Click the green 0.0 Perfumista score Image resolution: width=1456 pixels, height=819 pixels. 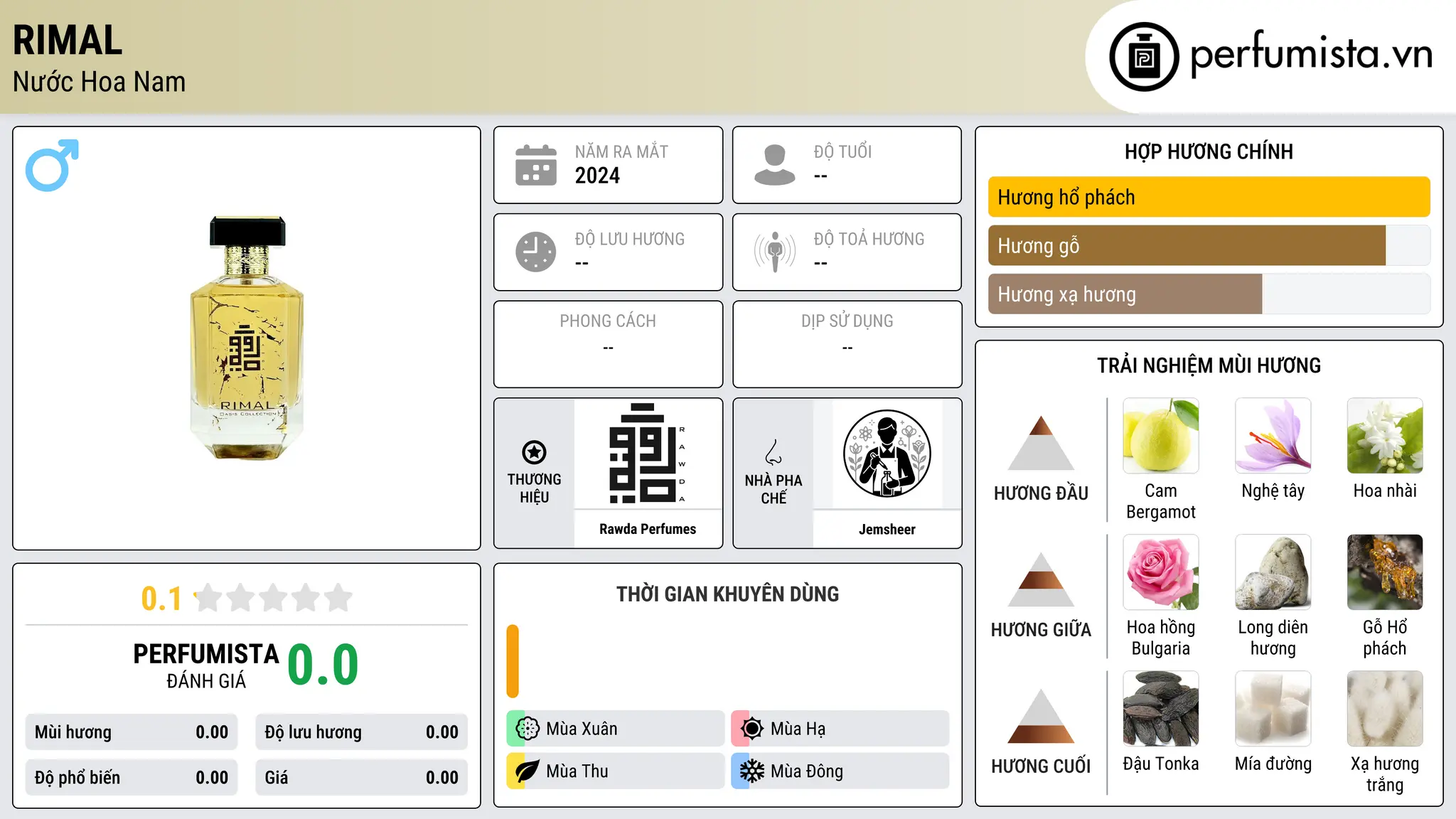323,665
